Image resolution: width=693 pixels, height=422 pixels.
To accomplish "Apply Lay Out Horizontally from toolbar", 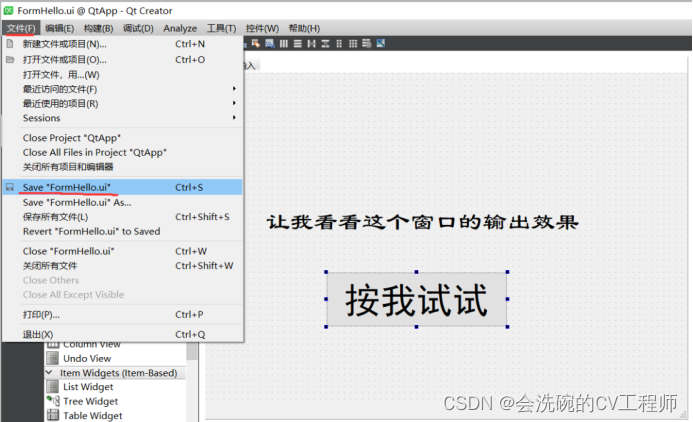I will tap(284, 43).
